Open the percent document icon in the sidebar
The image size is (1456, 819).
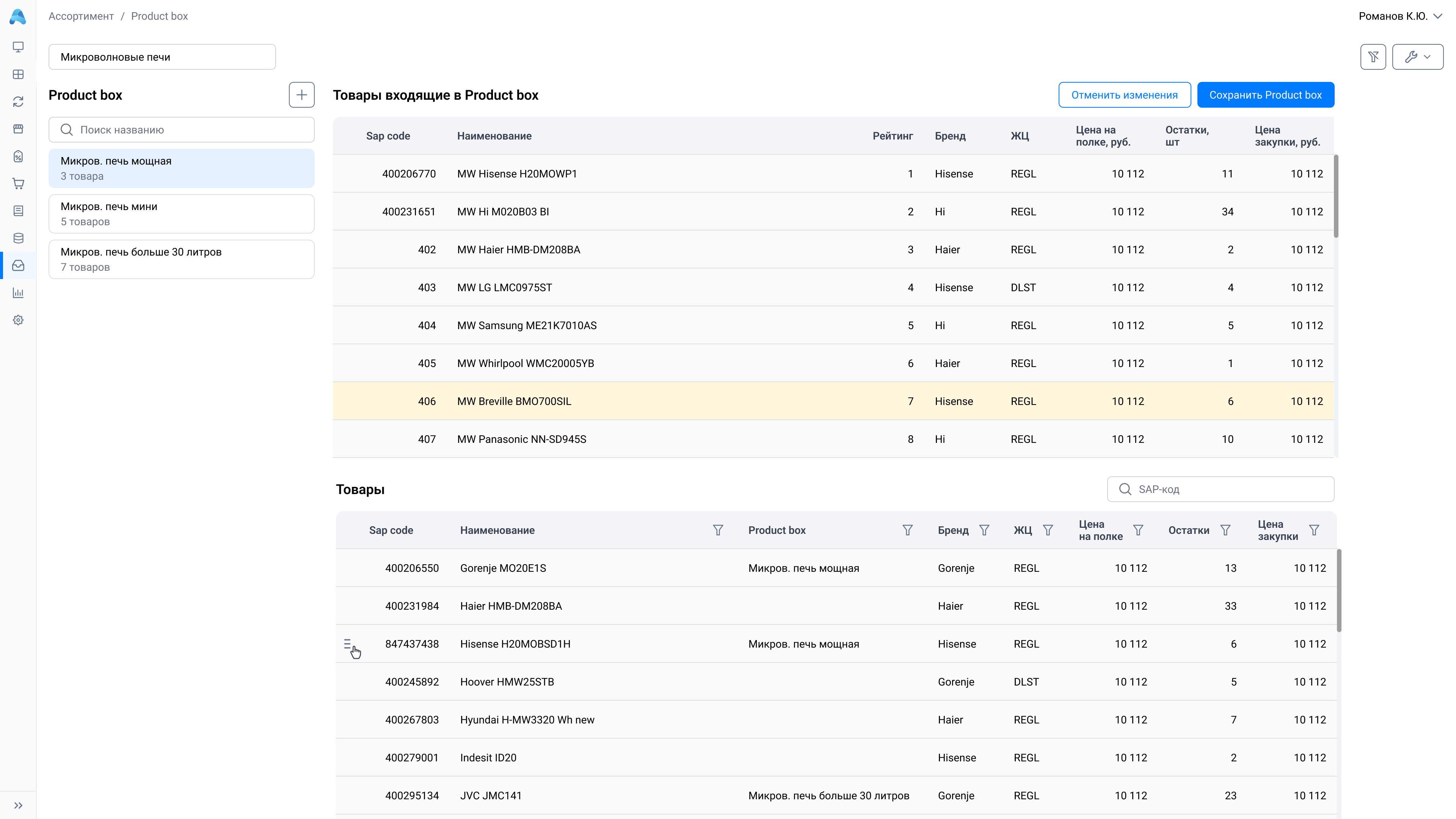(x=18, y=156)
